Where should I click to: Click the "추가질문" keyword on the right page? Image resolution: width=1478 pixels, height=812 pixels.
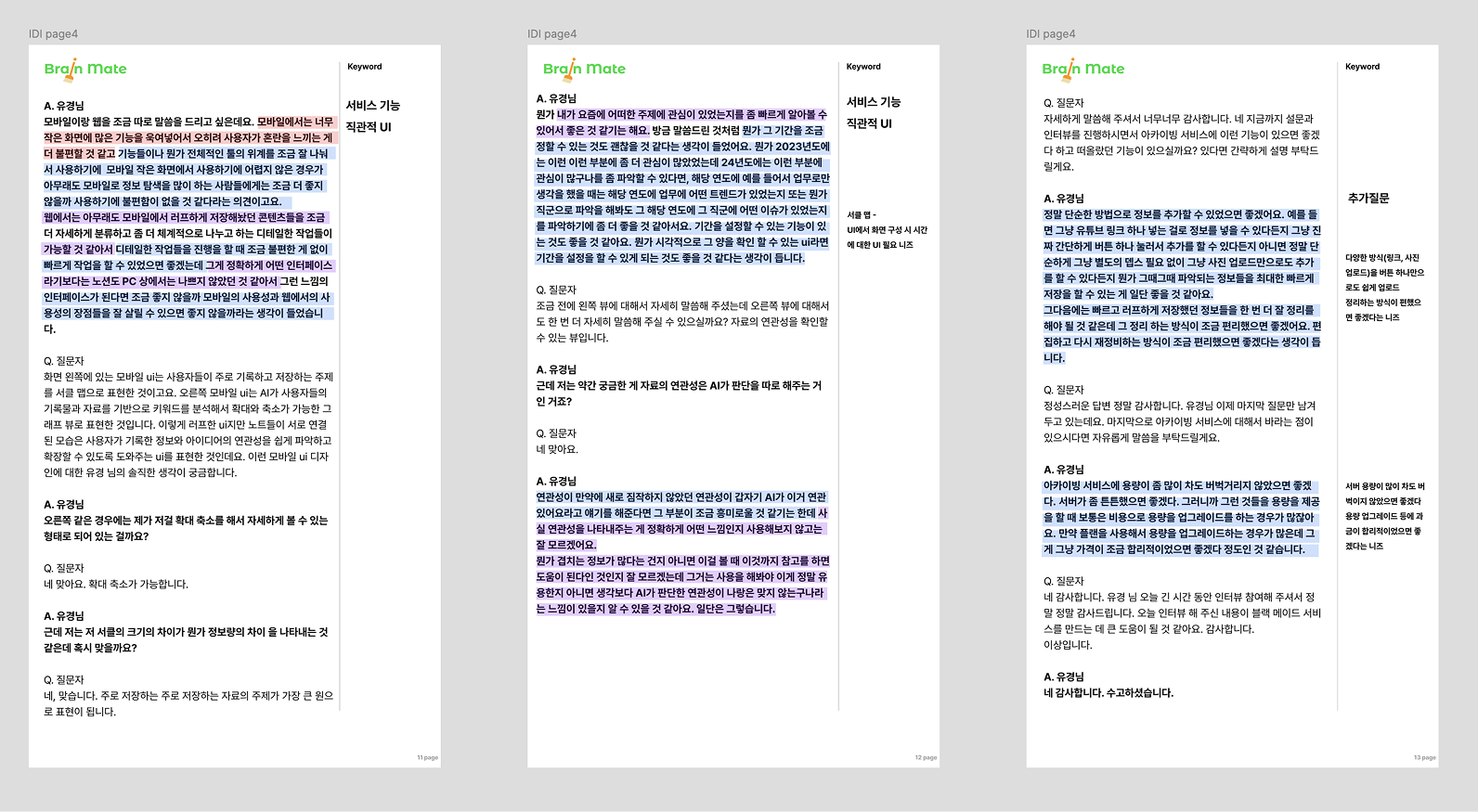click(1368, 199)
